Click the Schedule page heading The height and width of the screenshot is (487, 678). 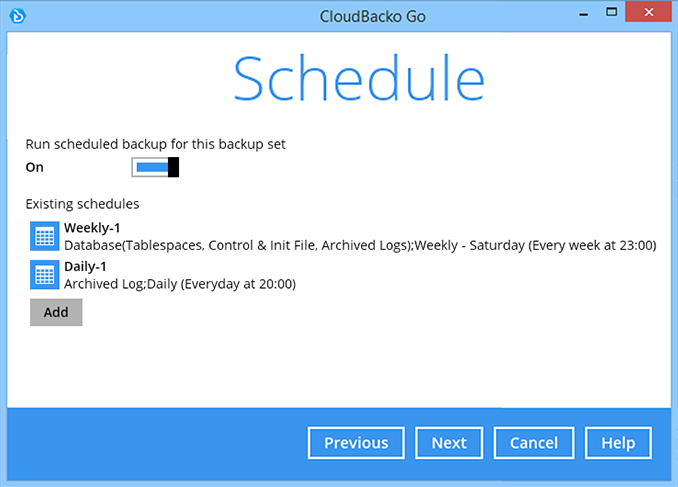pyautogui.click(x=359, y=78)
